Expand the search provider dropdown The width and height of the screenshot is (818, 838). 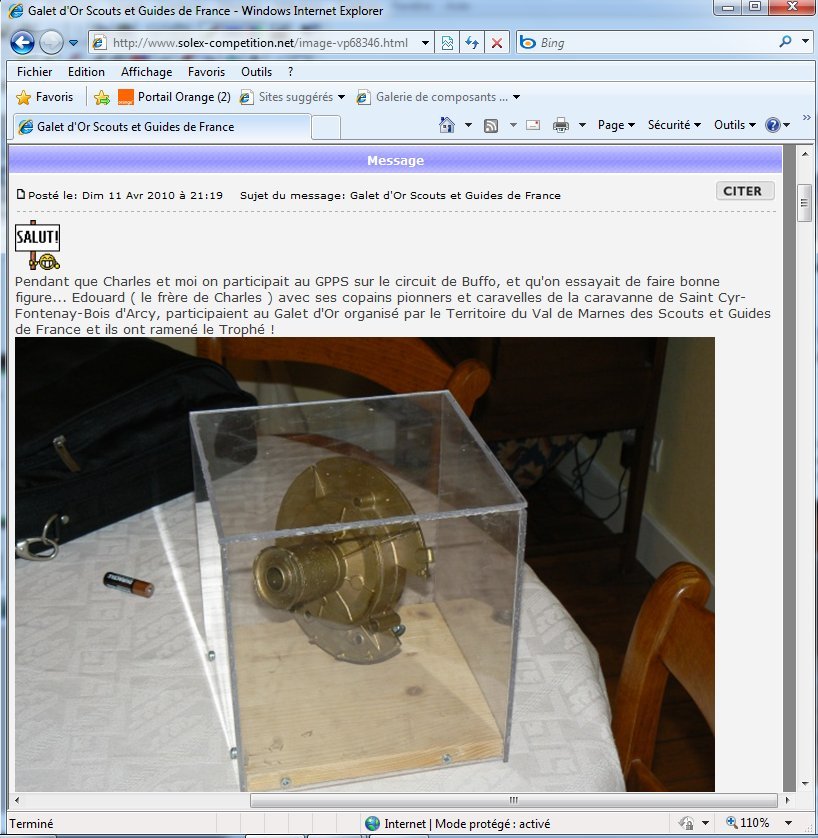pyautogui.click(x=805, y=41)
